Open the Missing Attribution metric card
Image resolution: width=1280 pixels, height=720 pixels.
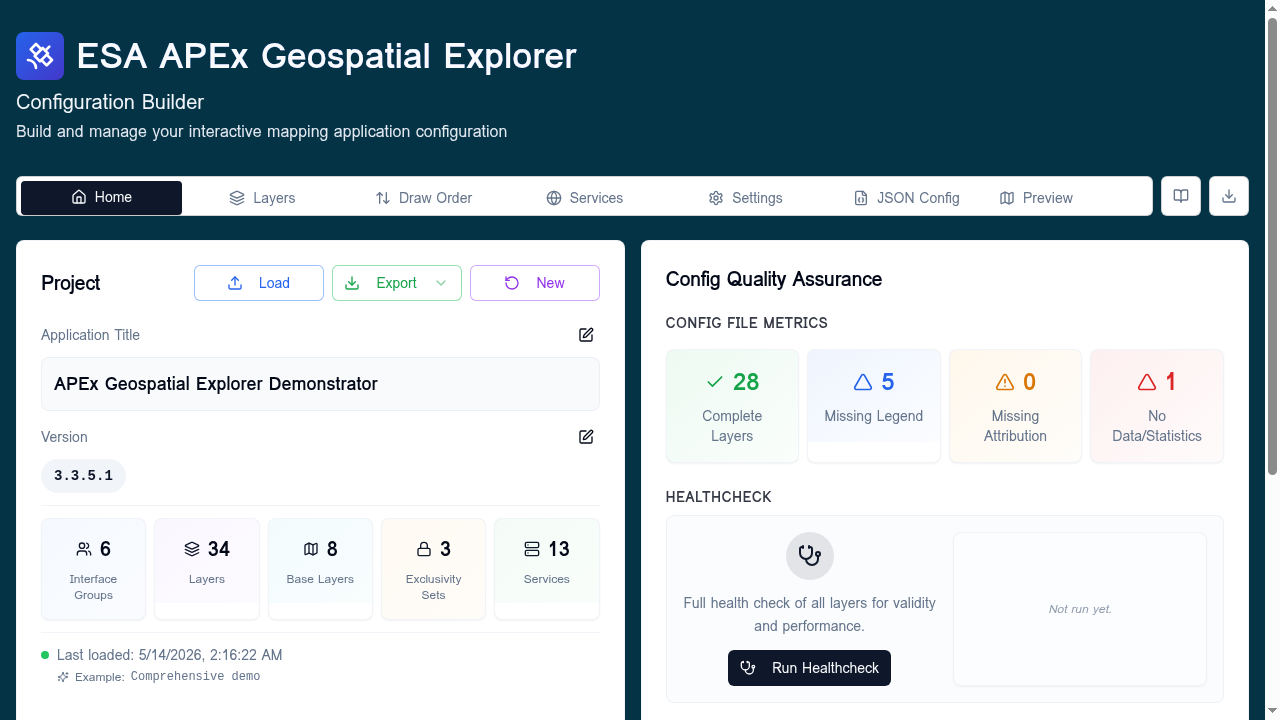pyautogui.click(x=1015, y=406)
